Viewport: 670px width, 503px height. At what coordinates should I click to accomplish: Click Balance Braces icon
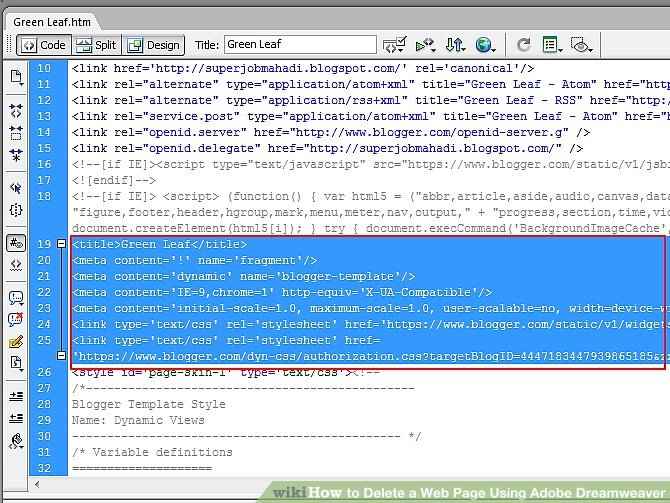pyautogui.click(x=16, y=210)
